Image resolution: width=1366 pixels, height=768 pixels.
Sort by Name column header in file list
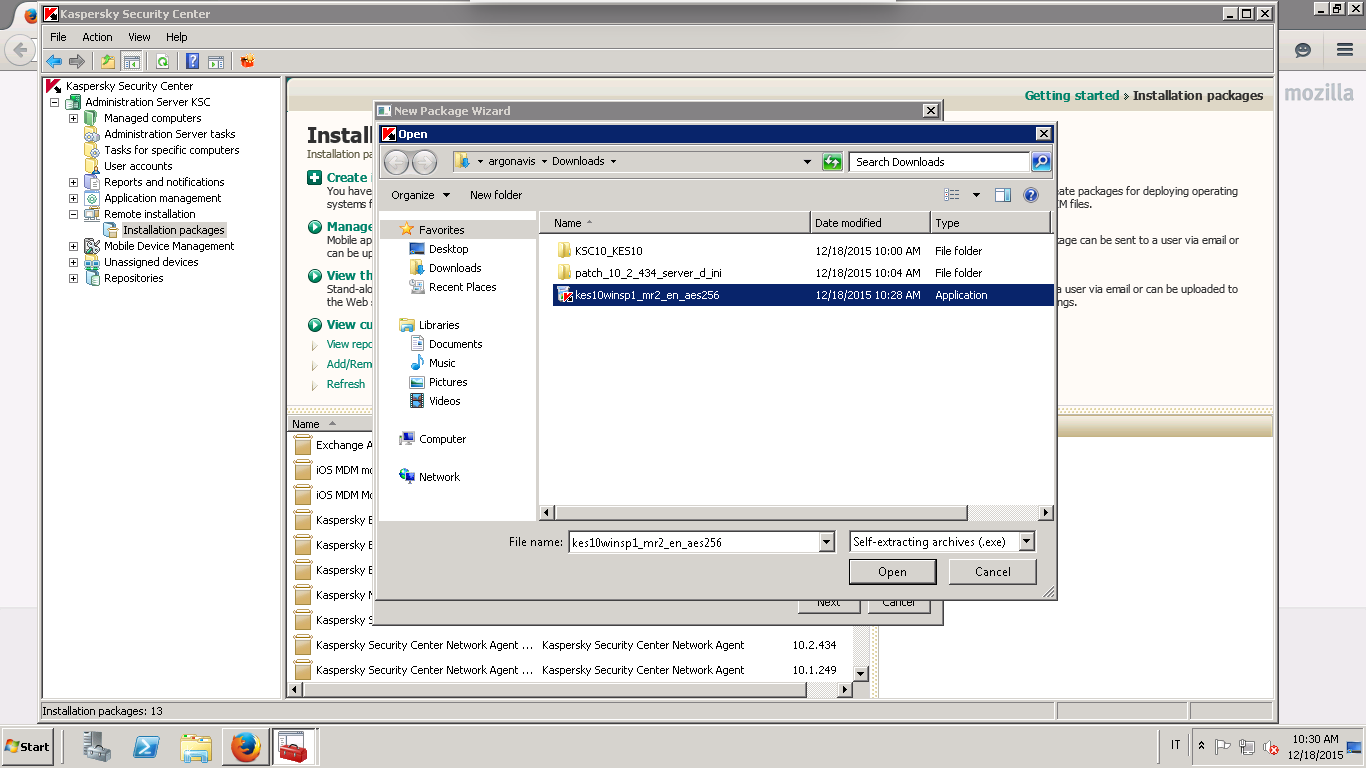(675, 223)
